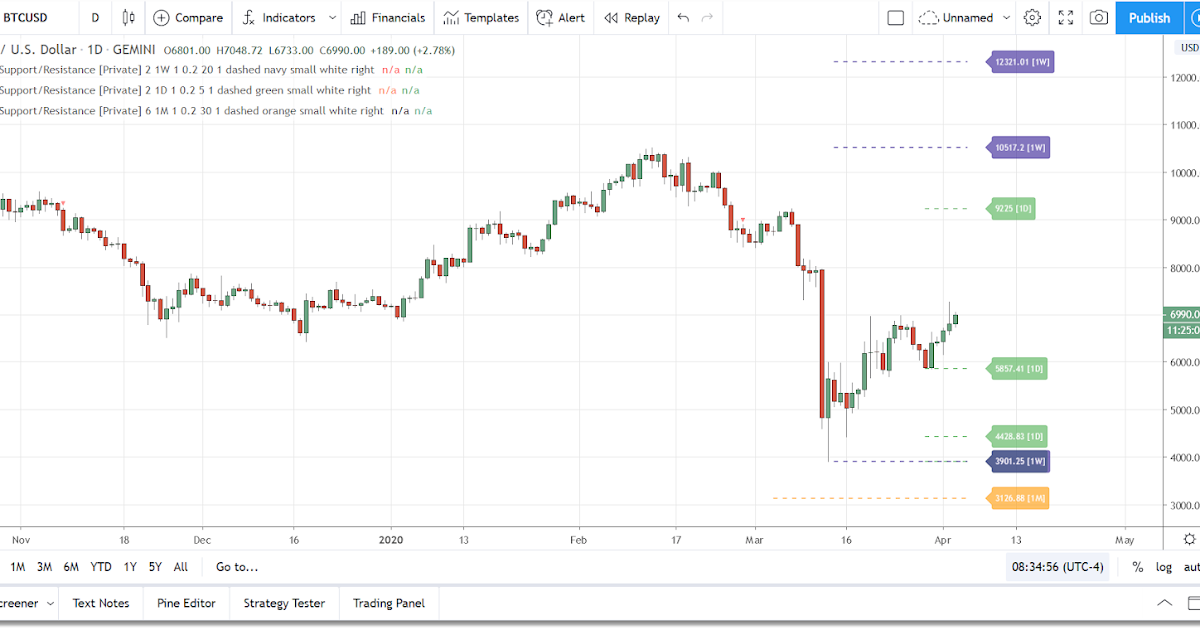Change the candlestick chart style

[x=127, y=17]
